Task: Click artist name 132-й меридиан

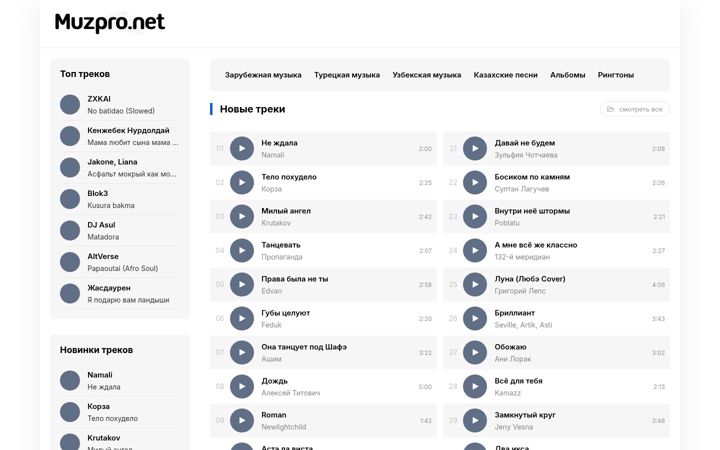Action: 522,257
